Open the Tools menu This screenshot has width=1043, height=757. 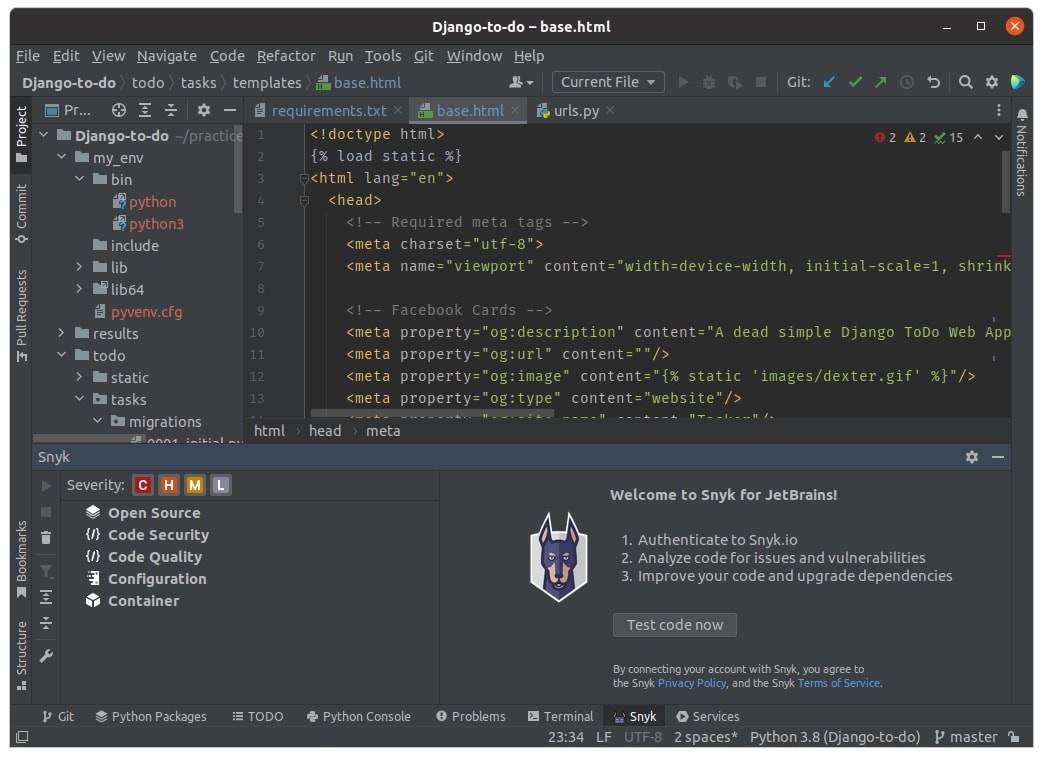(x=383, y=56)
